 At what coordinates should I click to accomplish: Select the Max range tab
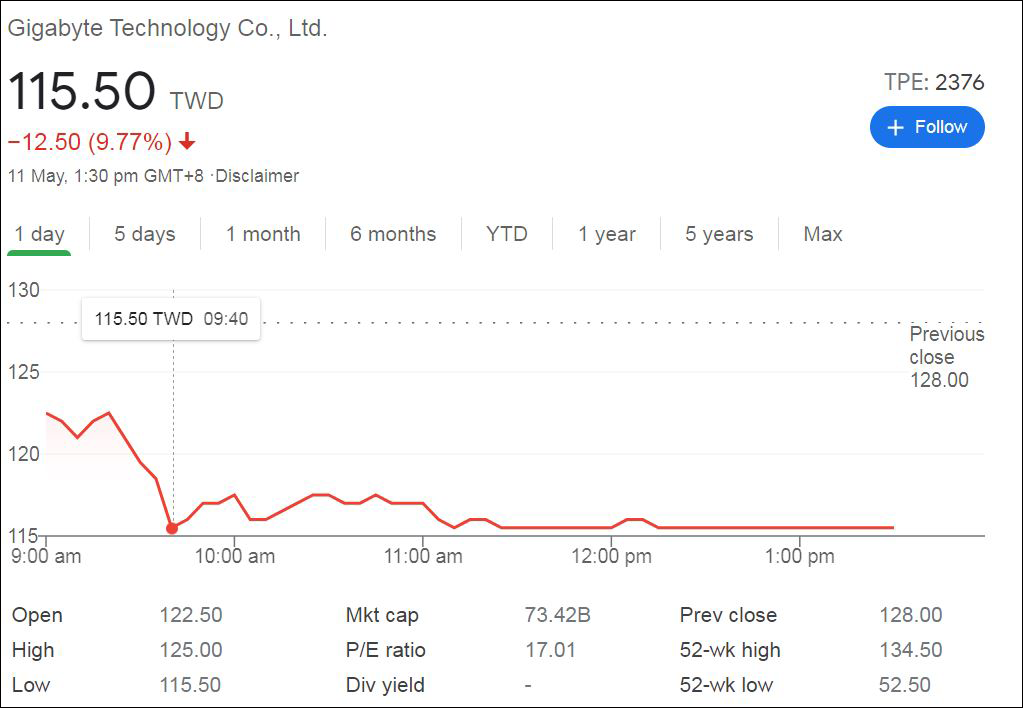tap(823, 234)
